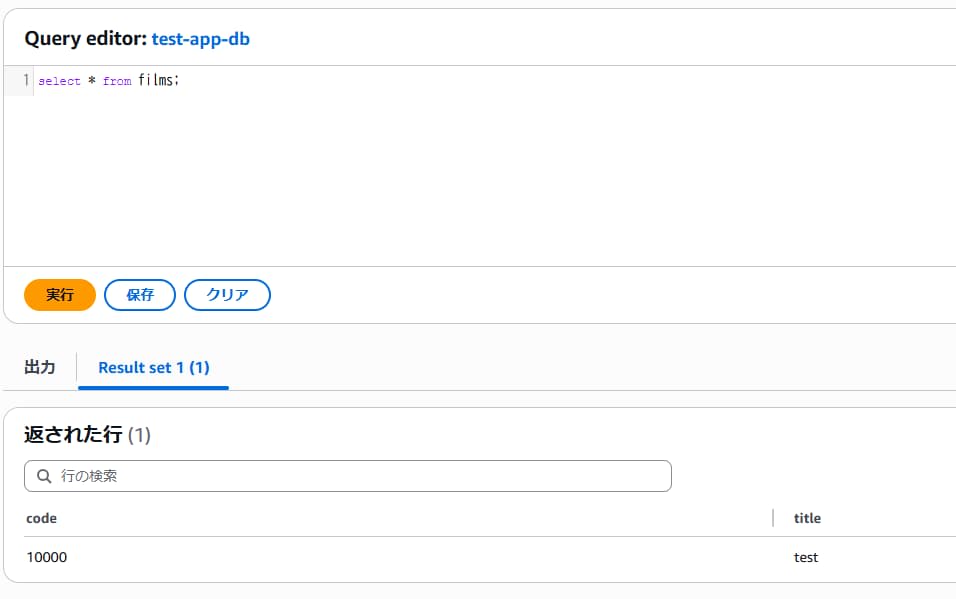Click the divider between code and title columns
The width and height of the screenshot is (956, 599).
(773, 518)
